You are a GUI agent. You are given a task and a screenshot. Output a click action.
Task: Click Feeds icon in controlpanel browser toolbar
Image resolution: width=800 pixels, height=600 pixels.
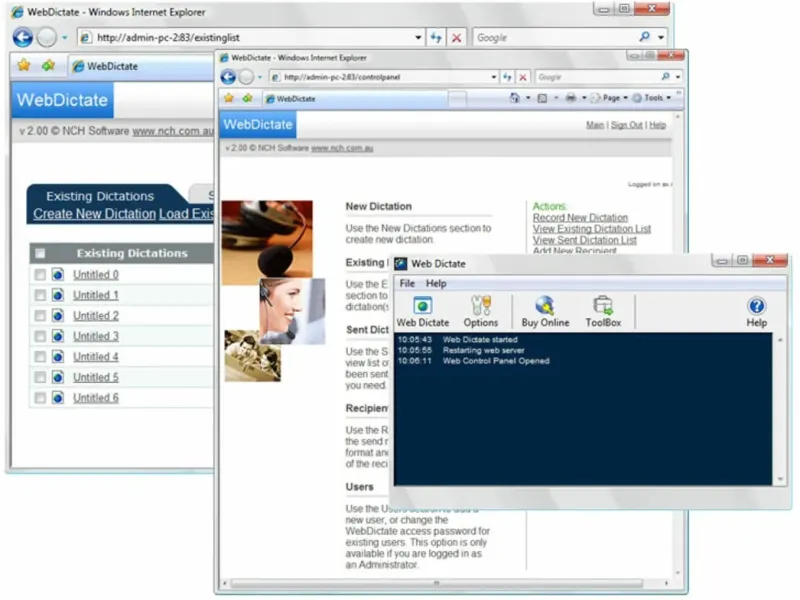tap(542, 98)
